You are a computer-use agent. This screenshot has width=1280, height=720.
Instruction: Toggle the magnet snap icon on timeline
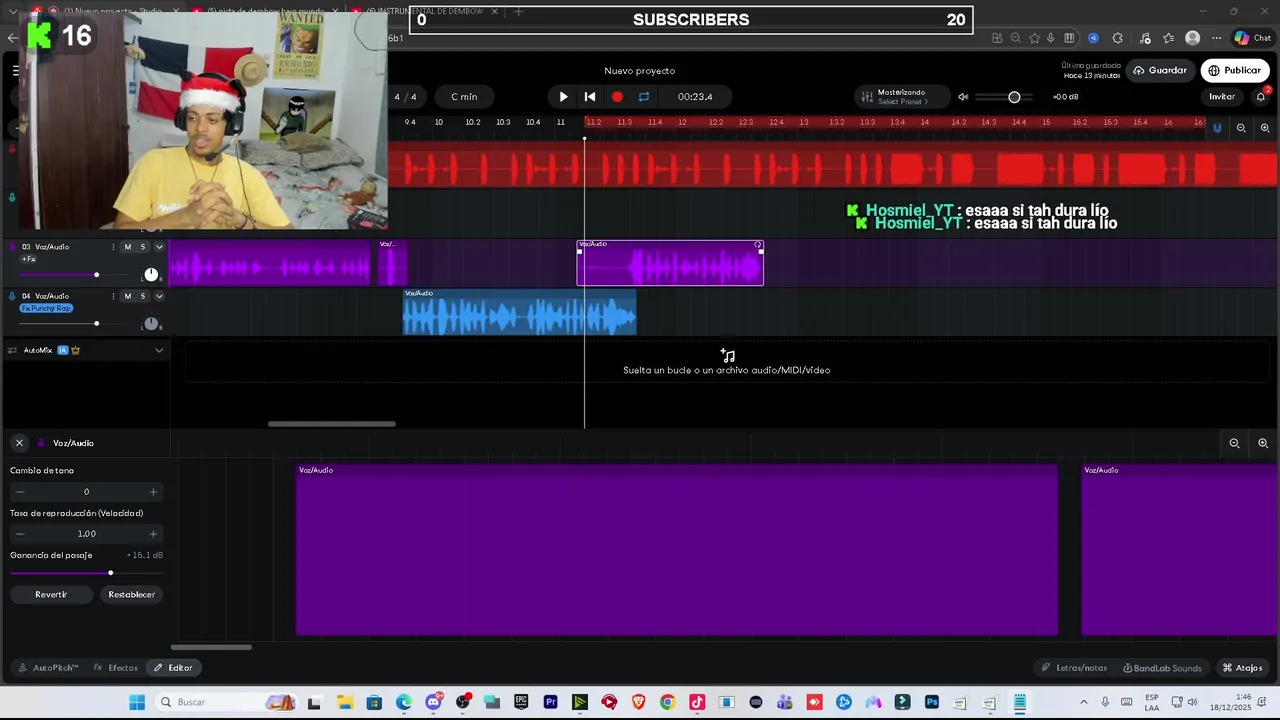[1217, 128]
